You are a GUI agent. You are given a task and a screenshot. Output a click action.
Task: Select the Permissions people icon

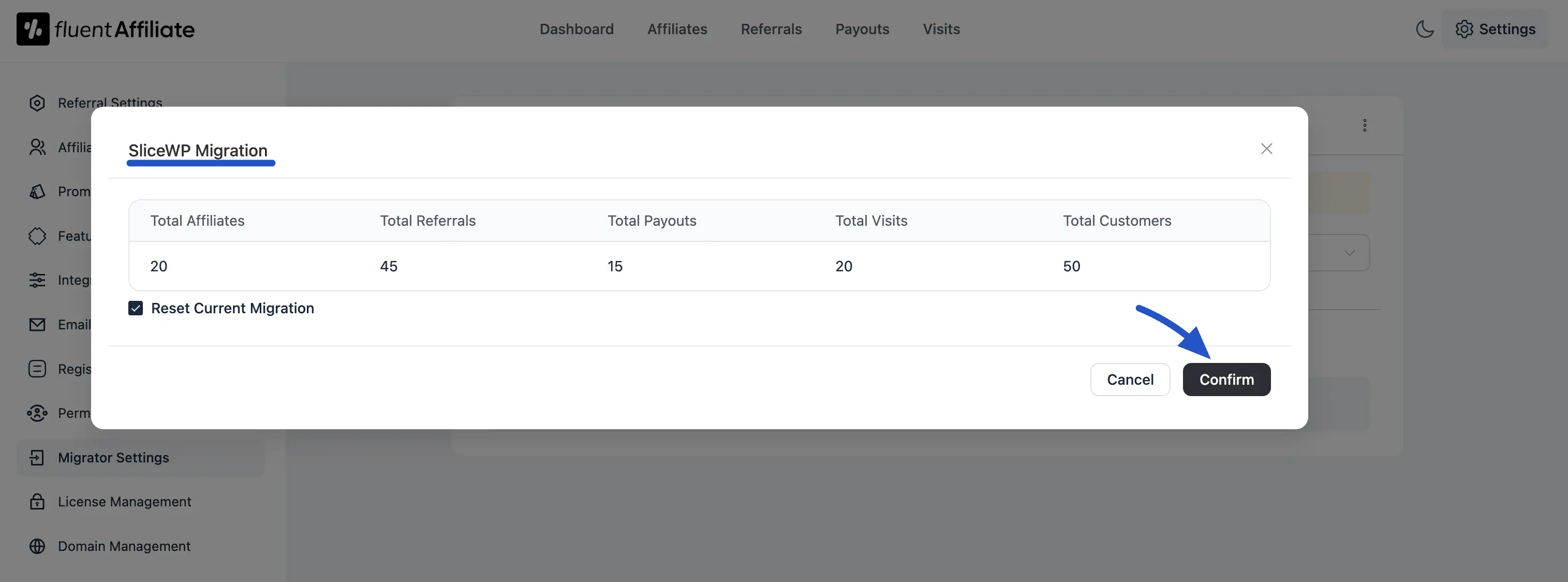click(x=37, y=413)
